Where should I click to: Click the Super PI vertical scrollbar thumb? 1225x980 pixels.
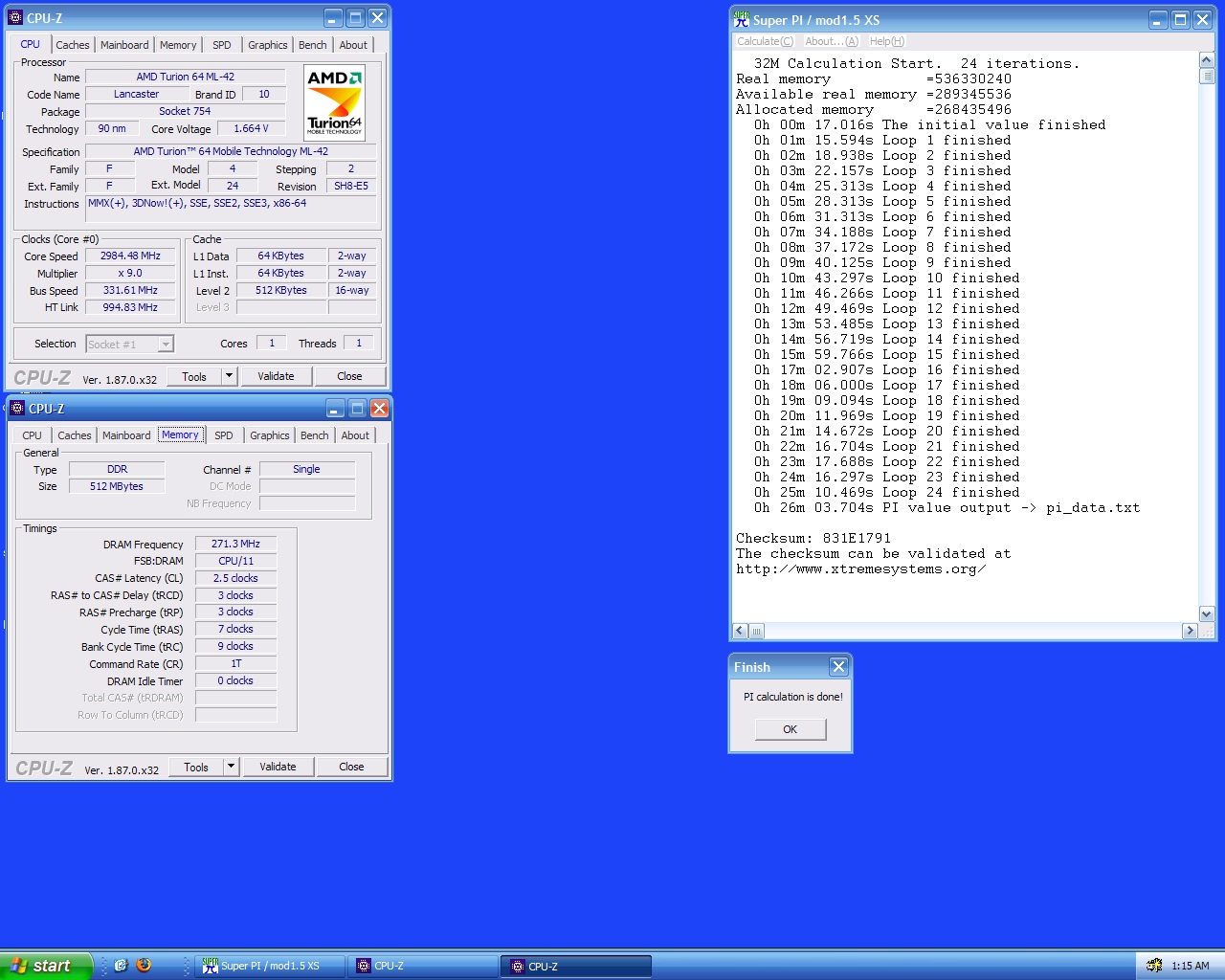coord(1206,77)
